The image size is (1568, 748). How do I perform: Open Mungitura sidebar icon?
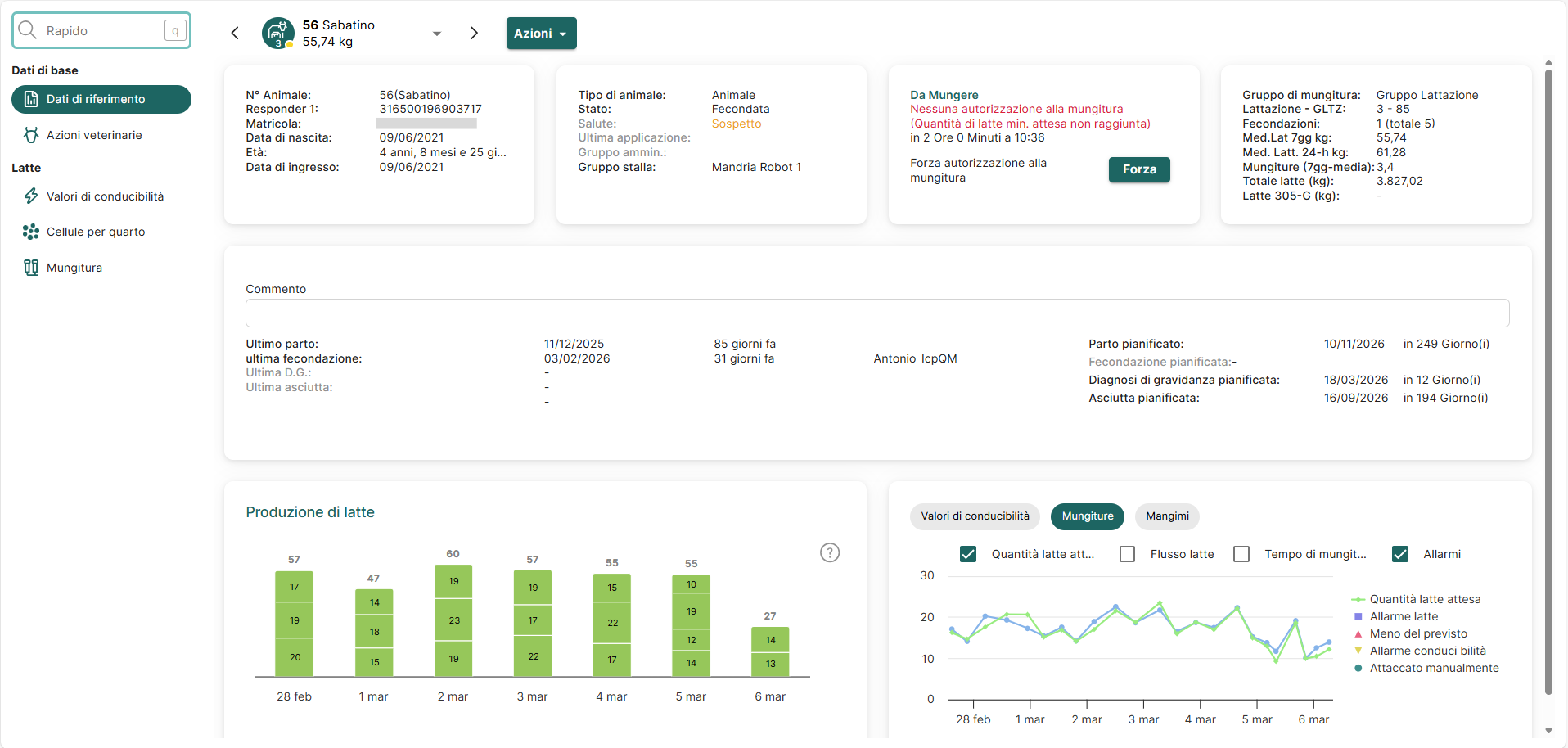tap(31, 268)
